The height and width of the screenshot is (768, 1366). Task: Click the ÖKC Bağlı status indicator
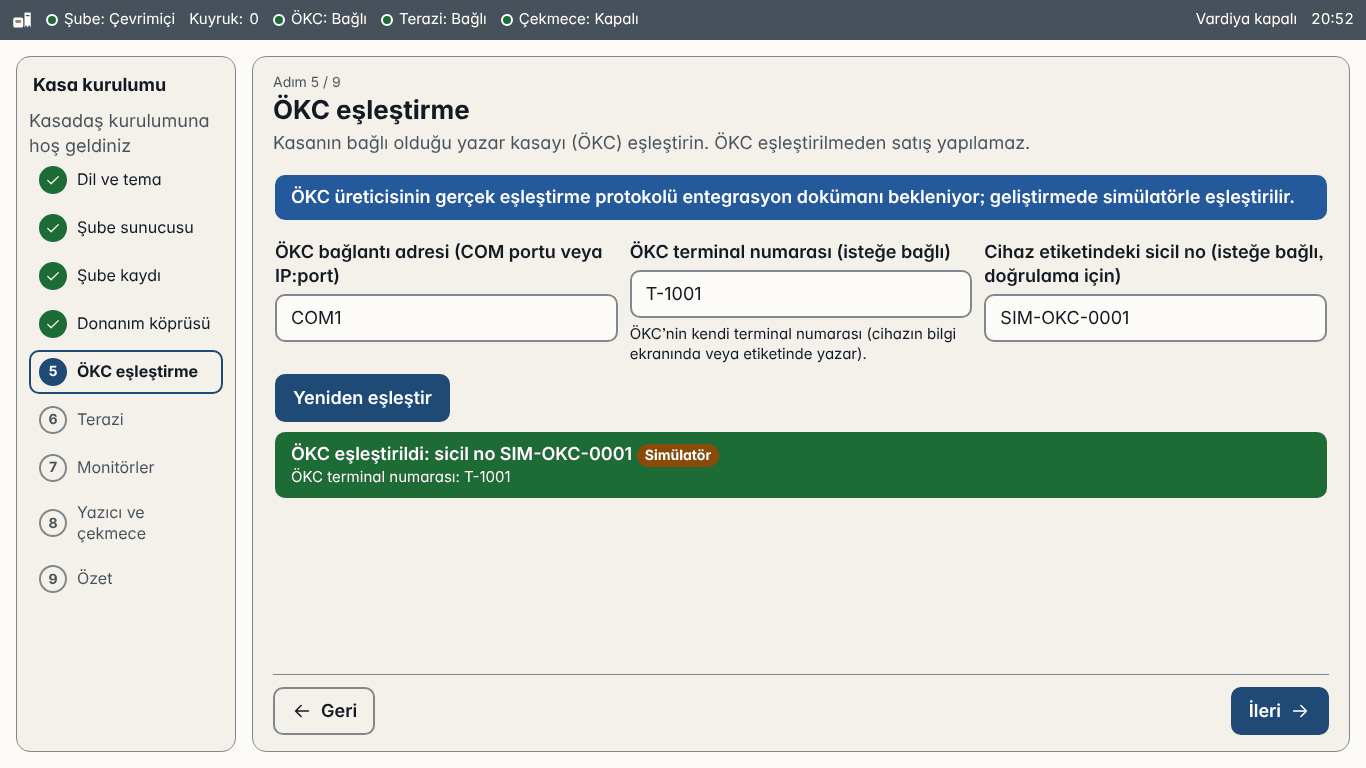(320, 19)
